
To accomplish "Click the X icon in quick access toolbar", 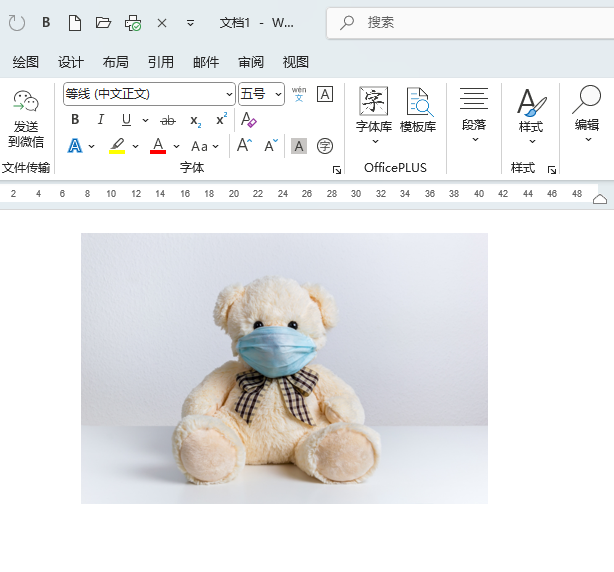I will pos(162,23).
